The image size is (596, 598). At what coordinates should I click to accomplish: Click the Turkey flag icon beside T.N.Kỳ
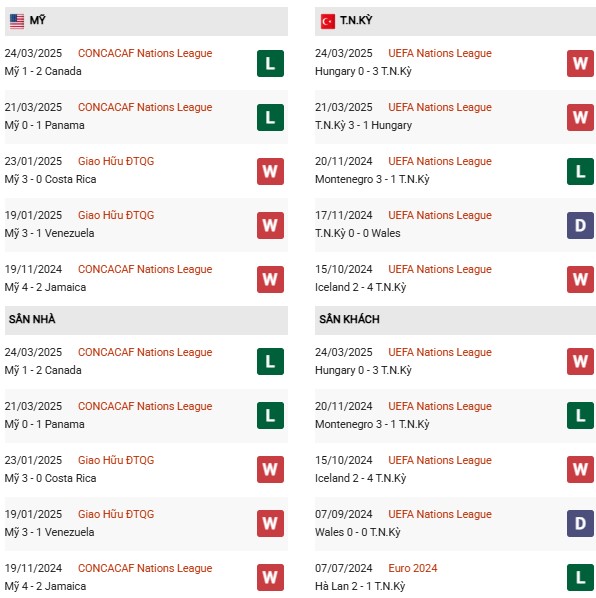click(x=328, y=21)
